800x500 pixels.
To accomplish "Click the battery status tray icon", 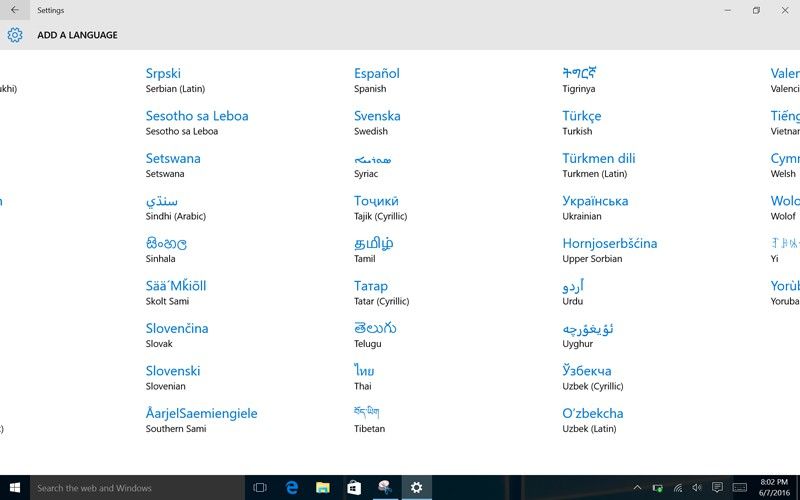I will [658, 488].
